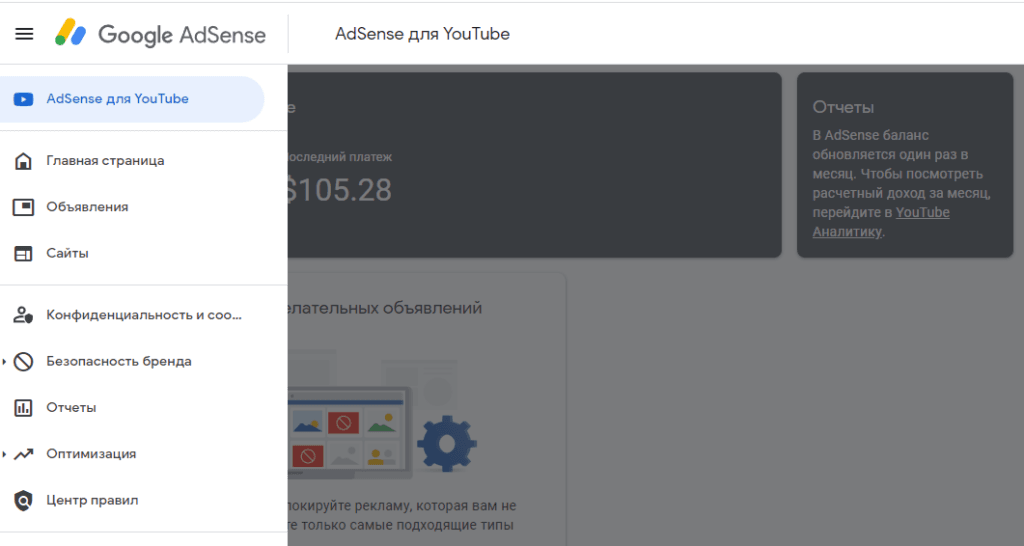Click the shield icon beside Центр правил
The image size is (1024, 546).
pos(24,500)
